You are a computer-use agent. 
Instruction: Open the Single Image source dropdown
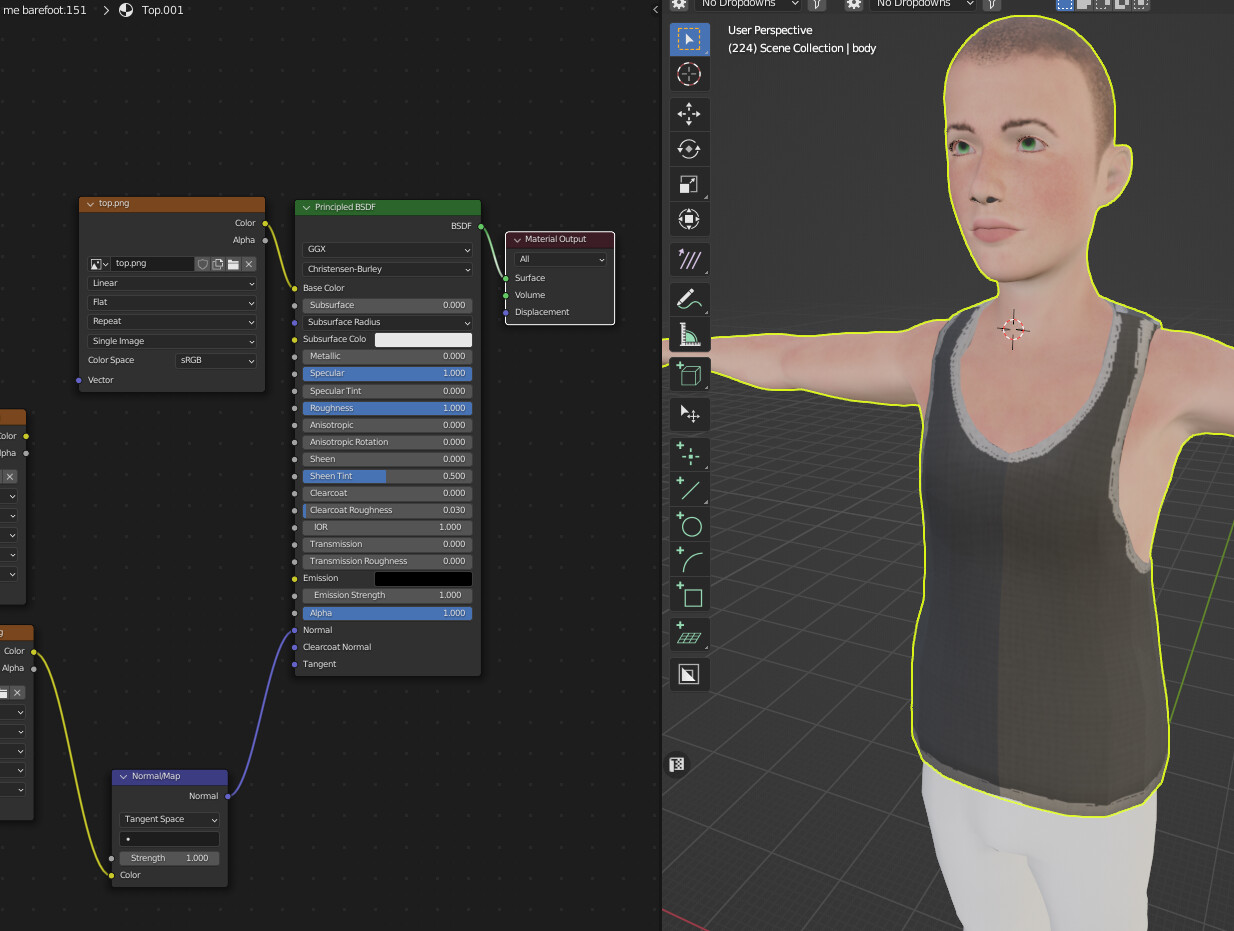tap(172, 341)
